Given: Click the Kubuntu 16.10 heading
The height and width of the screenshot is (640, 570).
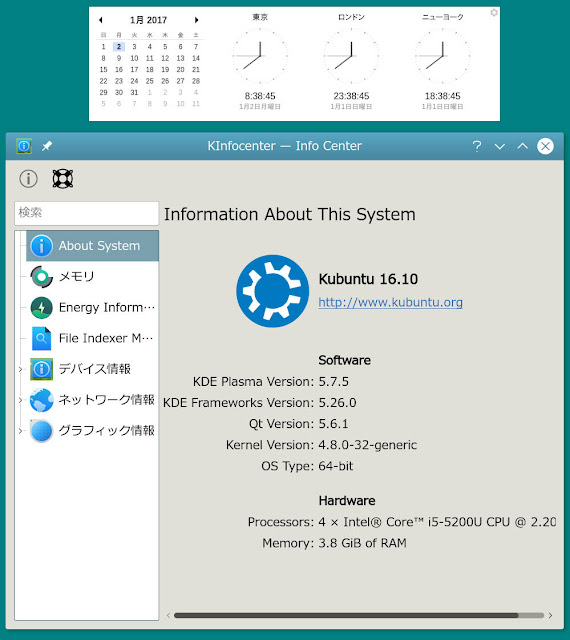Looking at the screenshot, I should (x=368, y=279).
